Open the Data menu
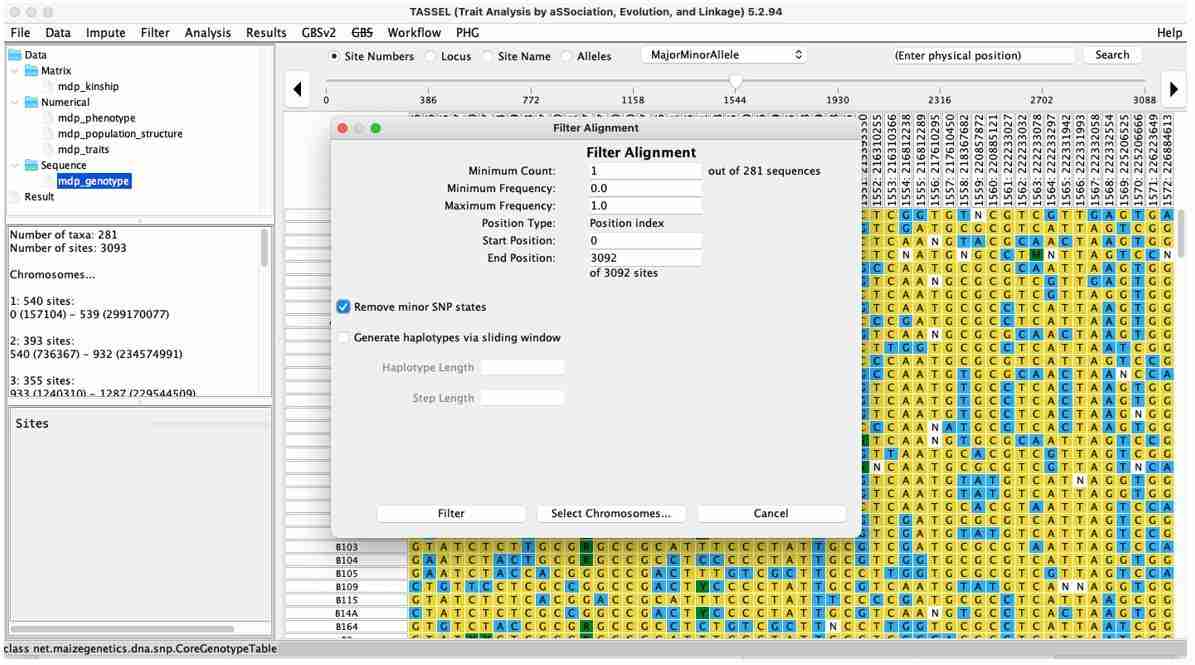Viewport: 1195px width, 665px height. tap(58, 33)
